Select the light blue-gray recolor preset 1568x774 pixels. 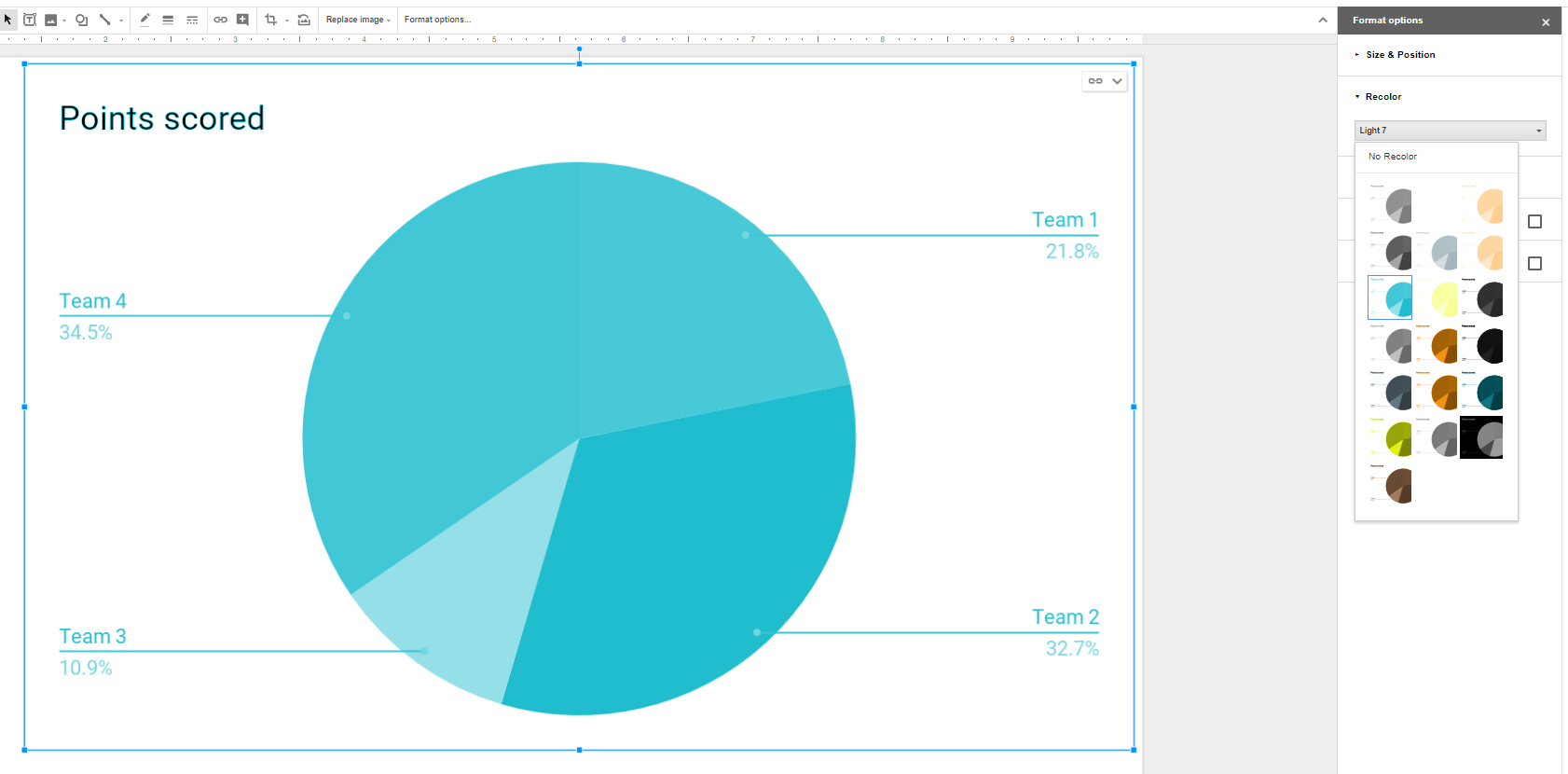(1437, 252)
